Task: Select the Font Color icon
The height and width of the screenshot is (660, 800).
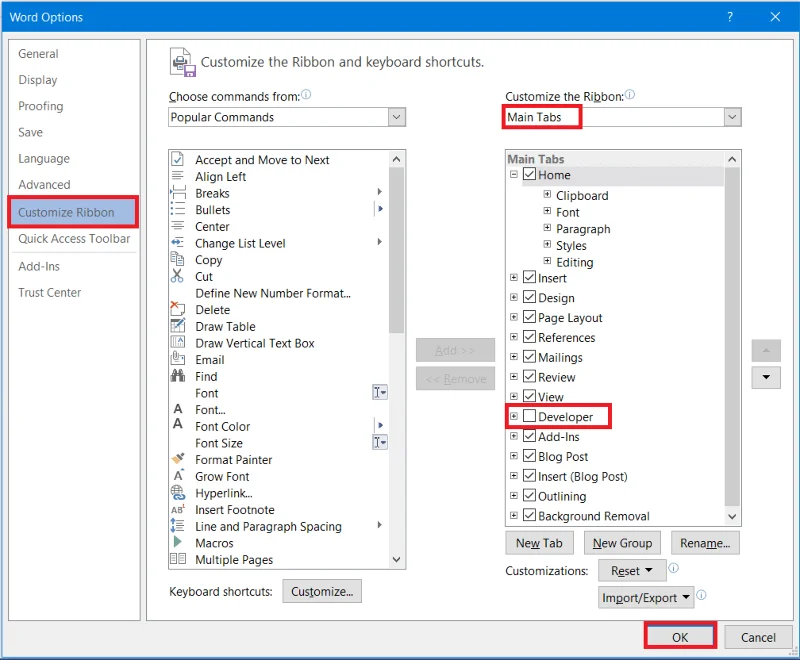Action: 178,424
